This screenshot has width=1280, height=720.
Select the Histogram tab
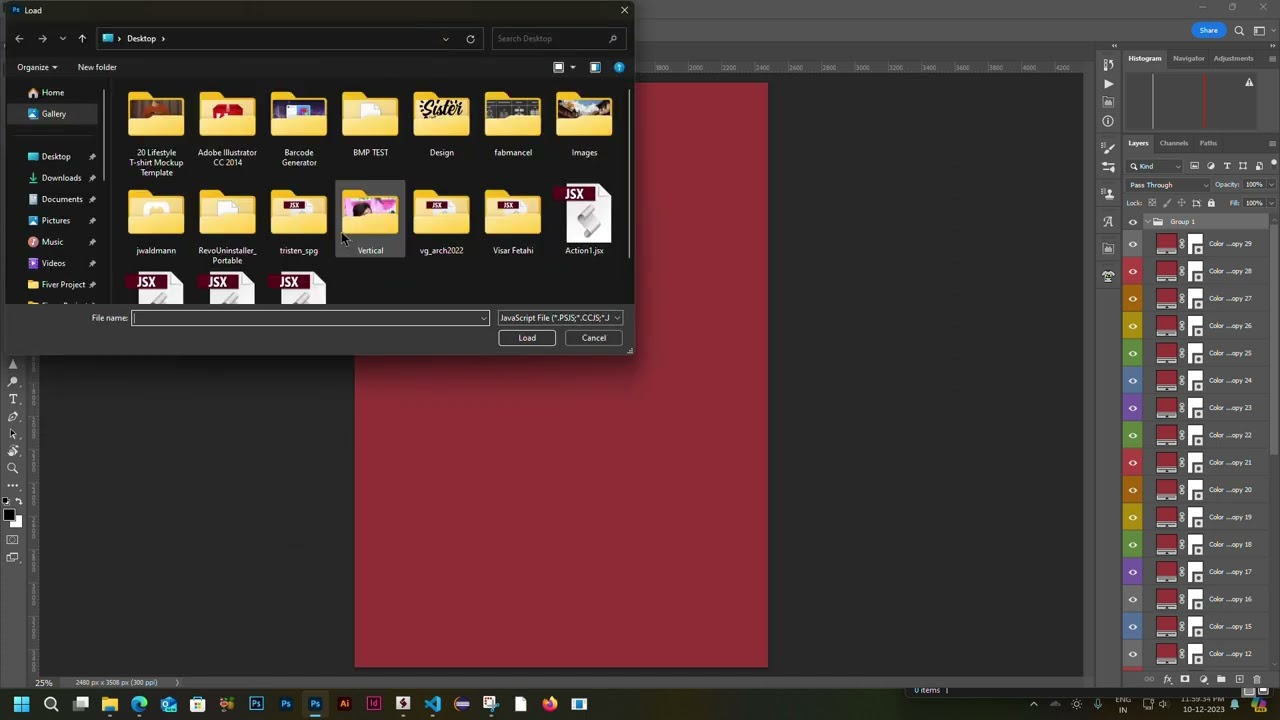click(1145, 58)
